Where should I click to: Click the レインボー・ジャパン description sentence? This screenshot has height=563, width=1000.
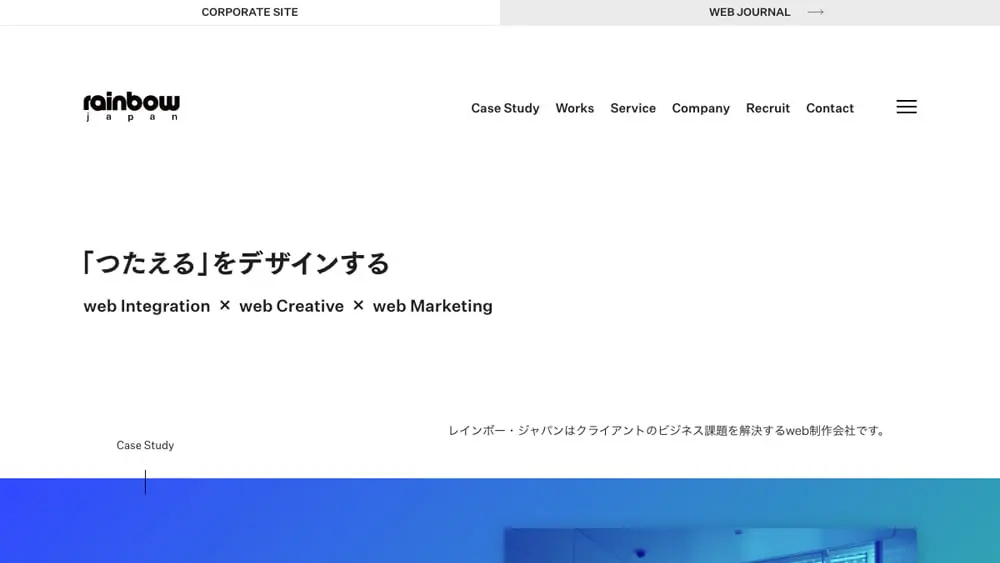668,430
